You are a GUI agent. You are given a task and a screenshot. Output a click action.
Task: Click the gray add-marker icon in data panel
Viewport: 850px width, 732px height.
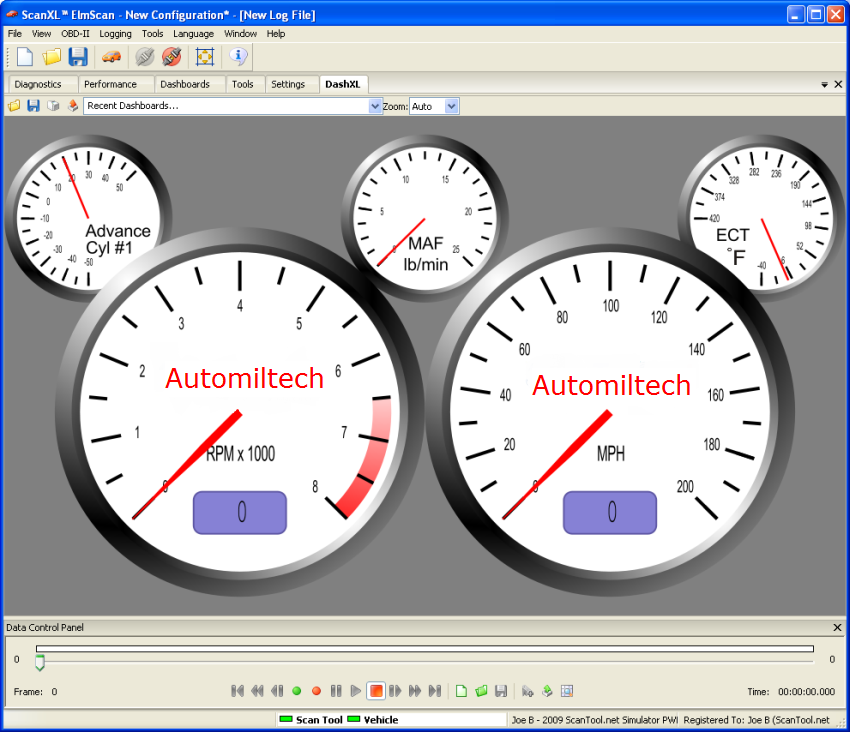(527, 691)
